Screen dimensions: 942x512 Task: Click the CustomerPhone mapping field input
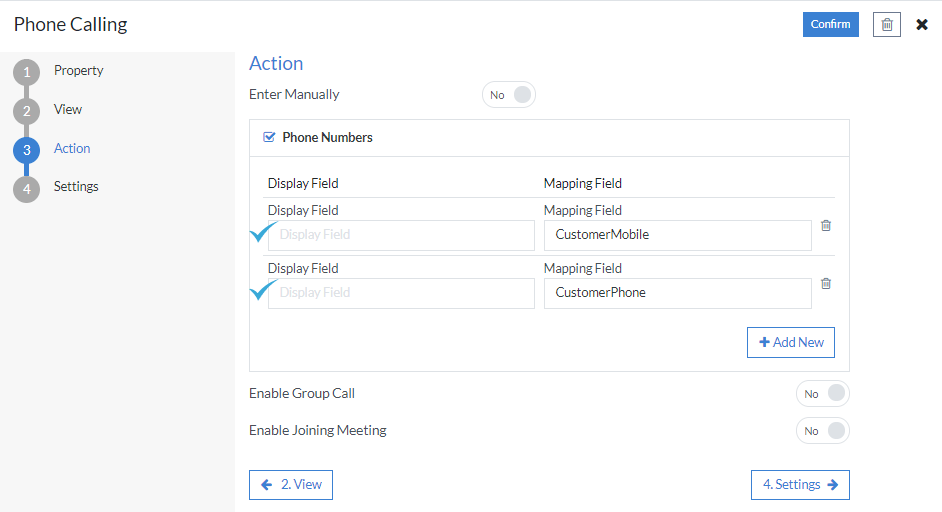pyautogui.click(x=677, y=293)
